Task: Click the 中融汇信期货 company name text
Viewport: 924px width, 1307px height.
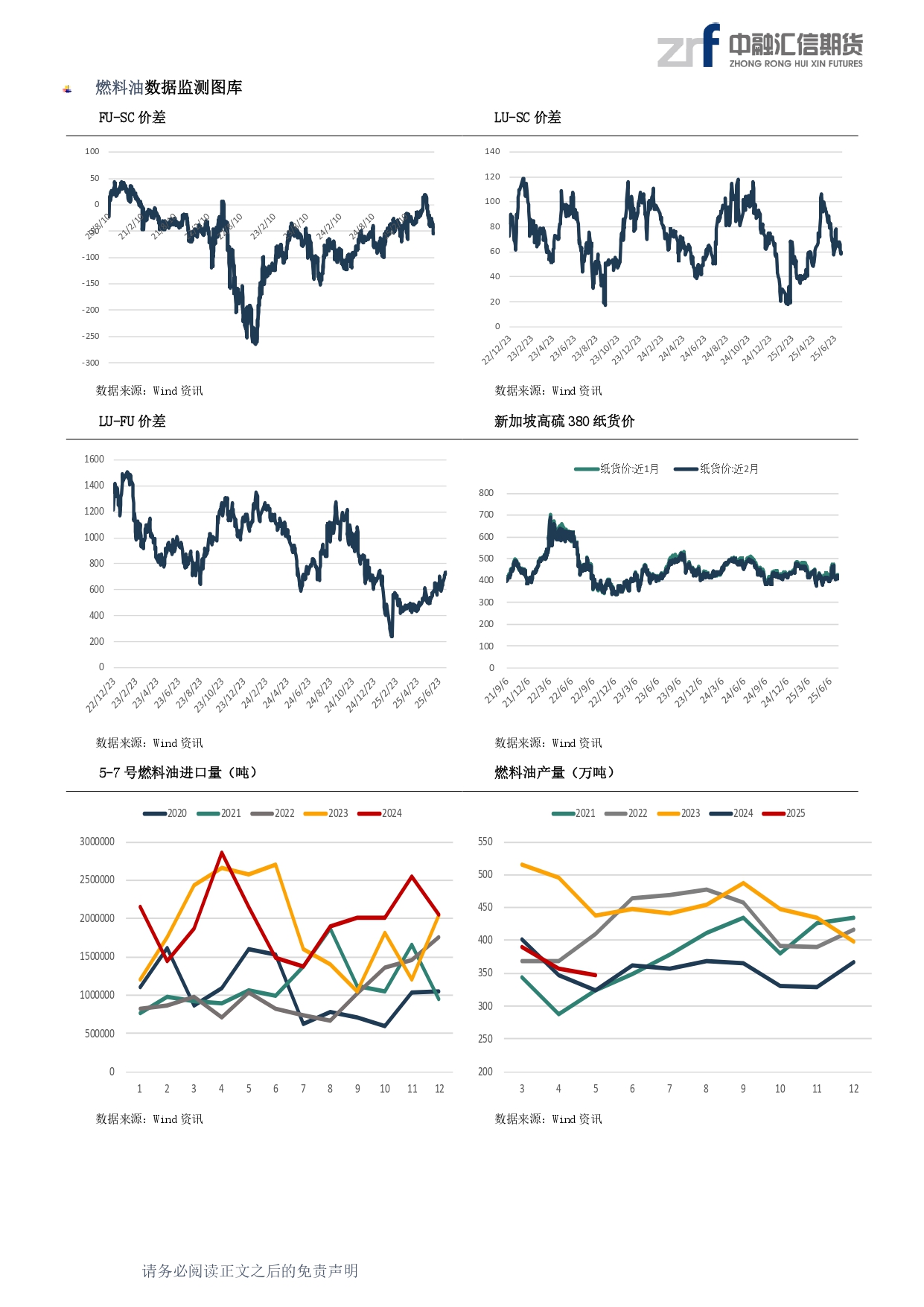Action: pos(796,45)
